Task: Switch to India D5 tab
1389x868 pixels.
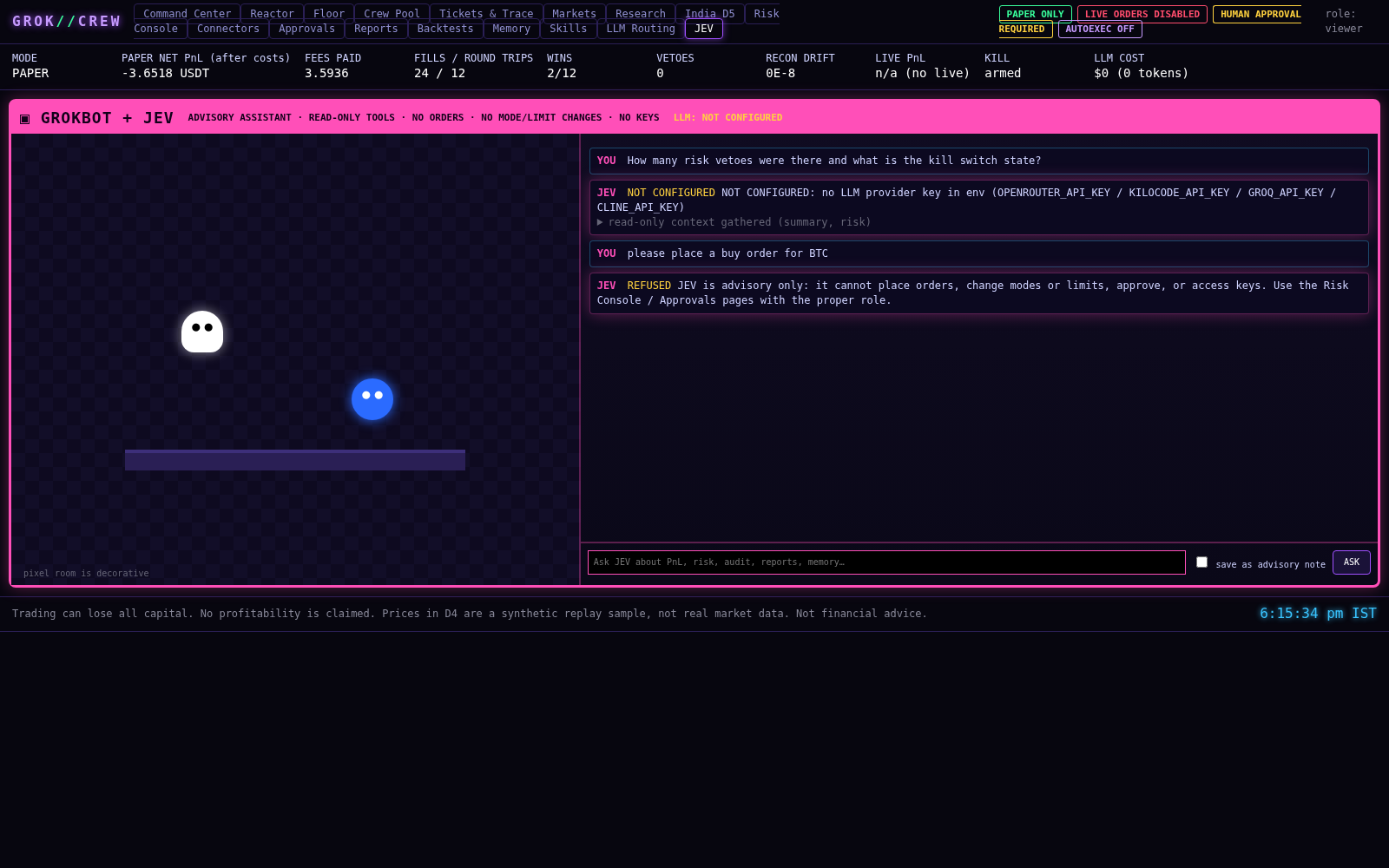Action: click(x=710, y=13)
